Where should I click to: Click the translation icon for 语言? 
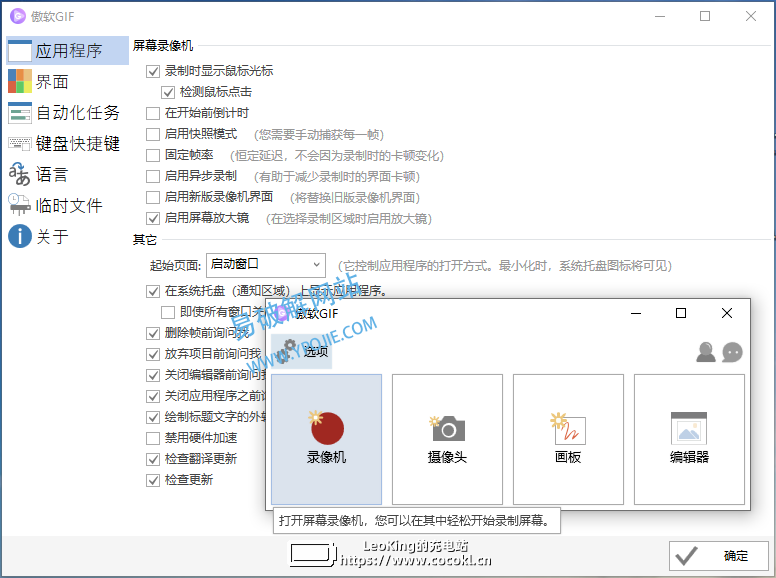click(20, 174)
